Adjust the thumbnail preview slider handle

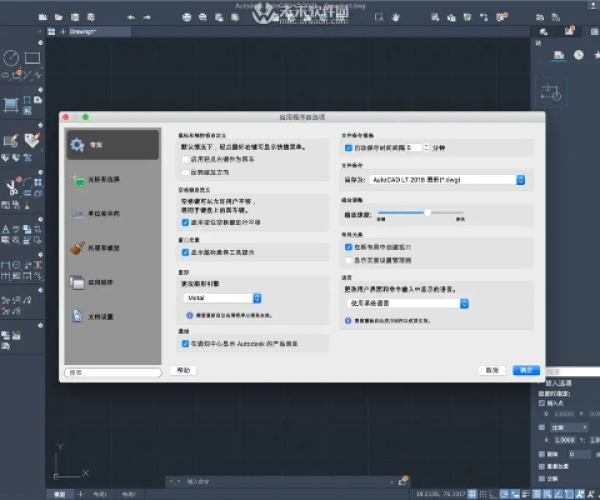pos(427,213)
